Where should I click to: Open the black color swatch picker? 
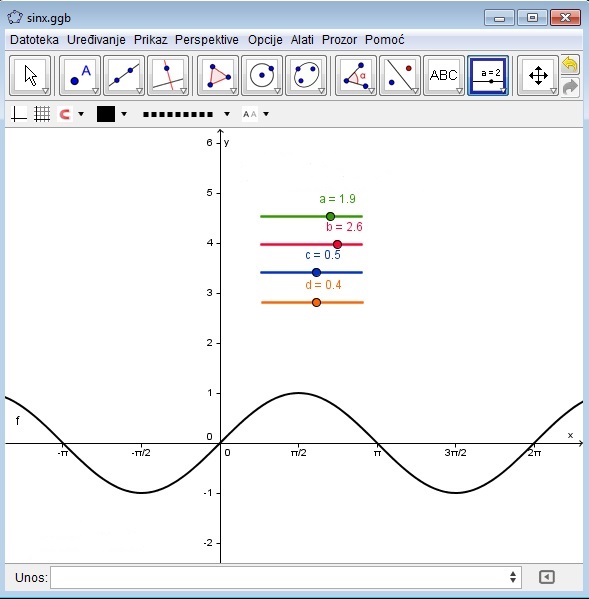[106, 114]
